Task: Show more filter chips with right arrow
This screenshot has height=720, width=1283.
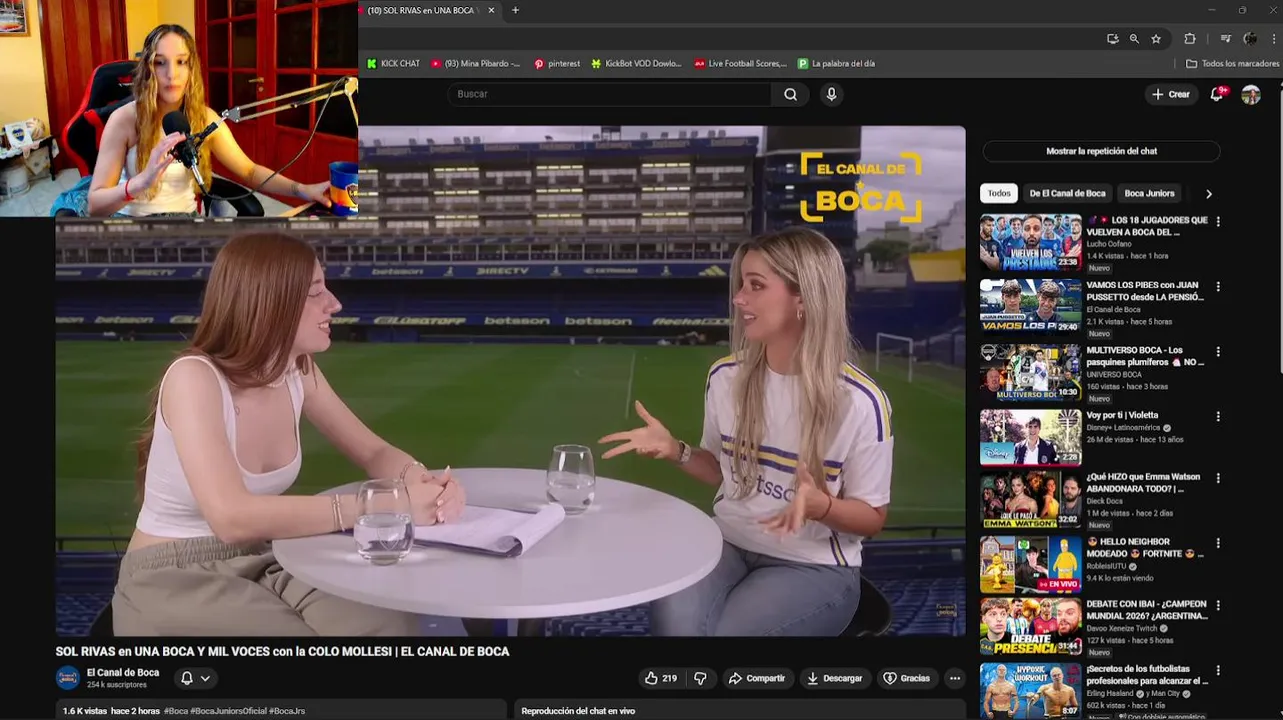Action: 1208,194
